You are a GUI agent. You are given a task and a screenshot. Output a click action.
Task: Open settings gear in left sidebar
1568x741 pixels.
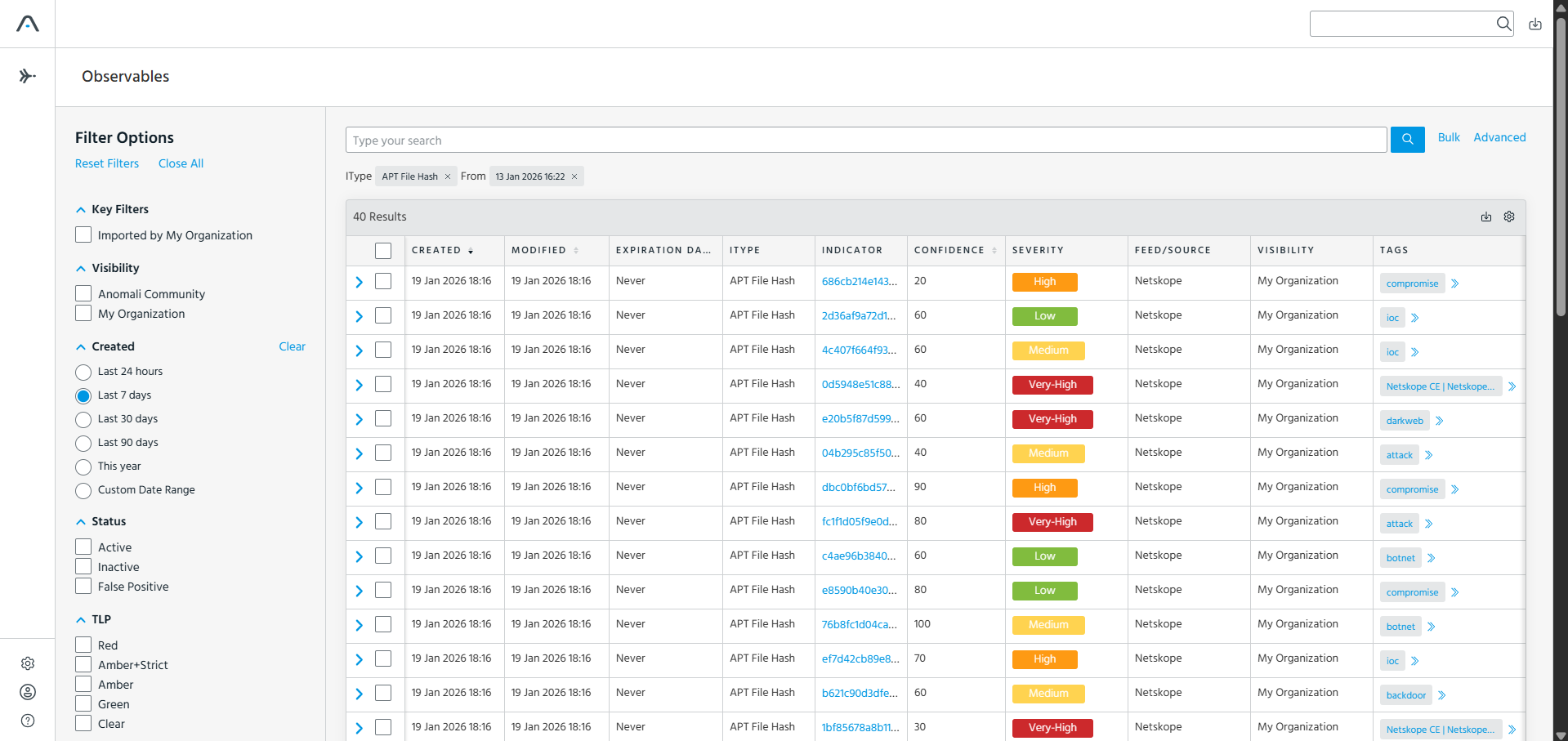click(28, 663)
